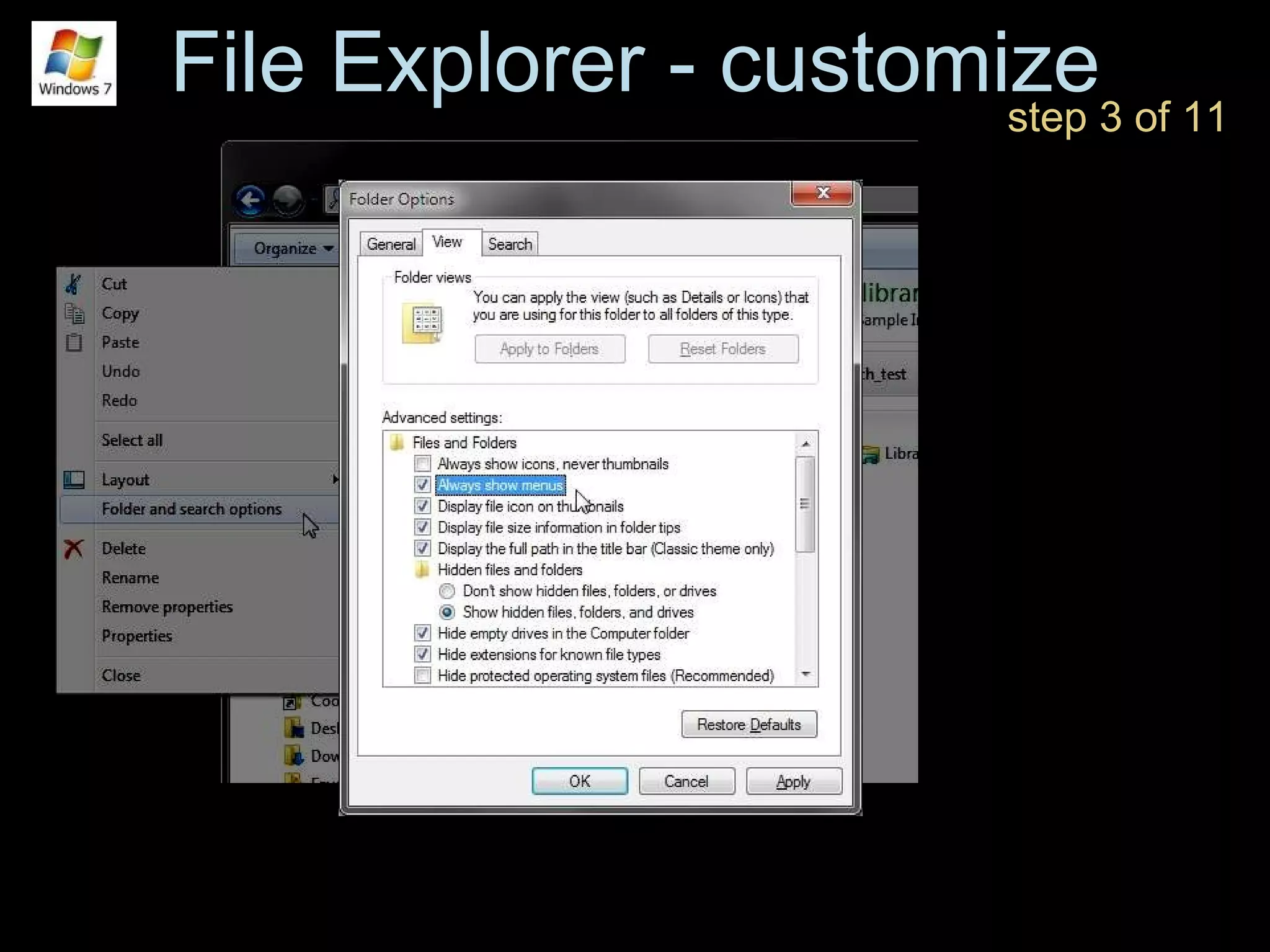The height and width of the screenshot is (952, 1270).
Task: Select Hidden files and folders tree heading
Action: click(510, 570)
